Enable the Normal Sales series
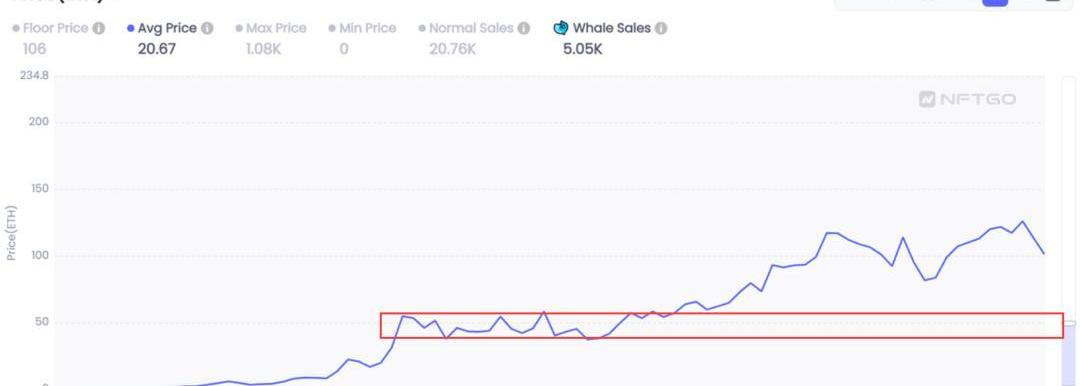 466,28
